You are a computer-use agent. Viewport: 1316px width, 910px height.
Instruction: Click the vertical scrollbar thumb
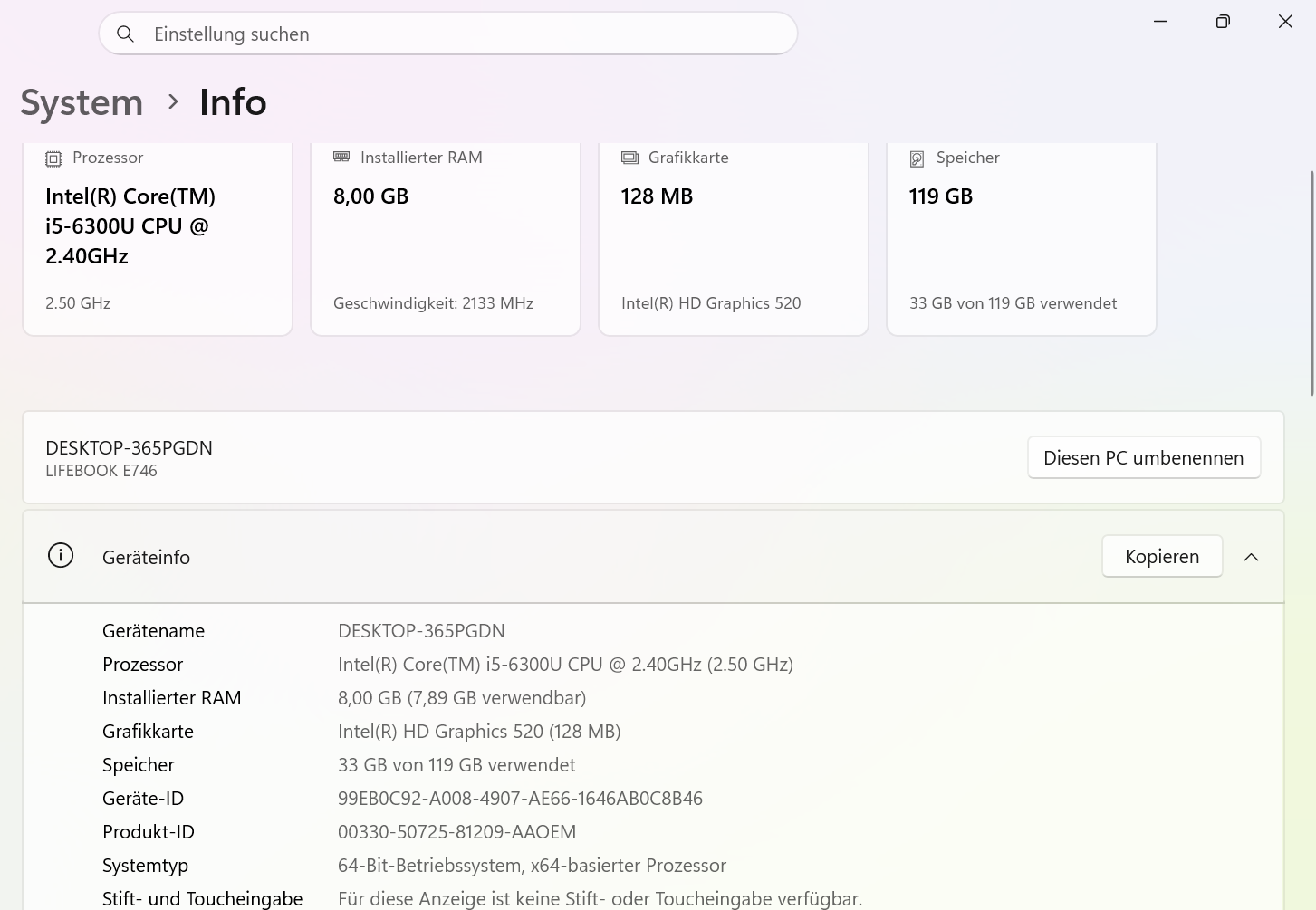point(1312,283)
